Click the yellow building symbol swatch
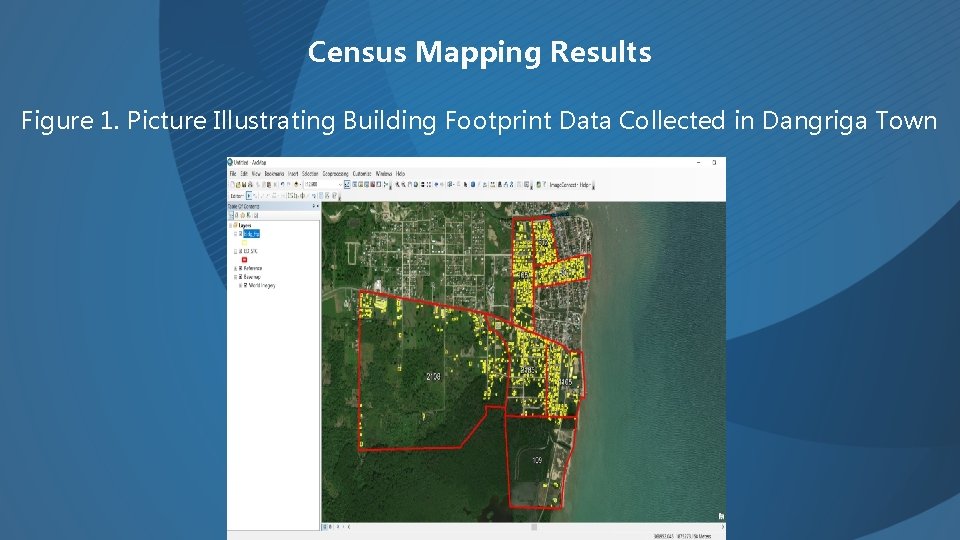960x540 pixels. tap(244, 243)
